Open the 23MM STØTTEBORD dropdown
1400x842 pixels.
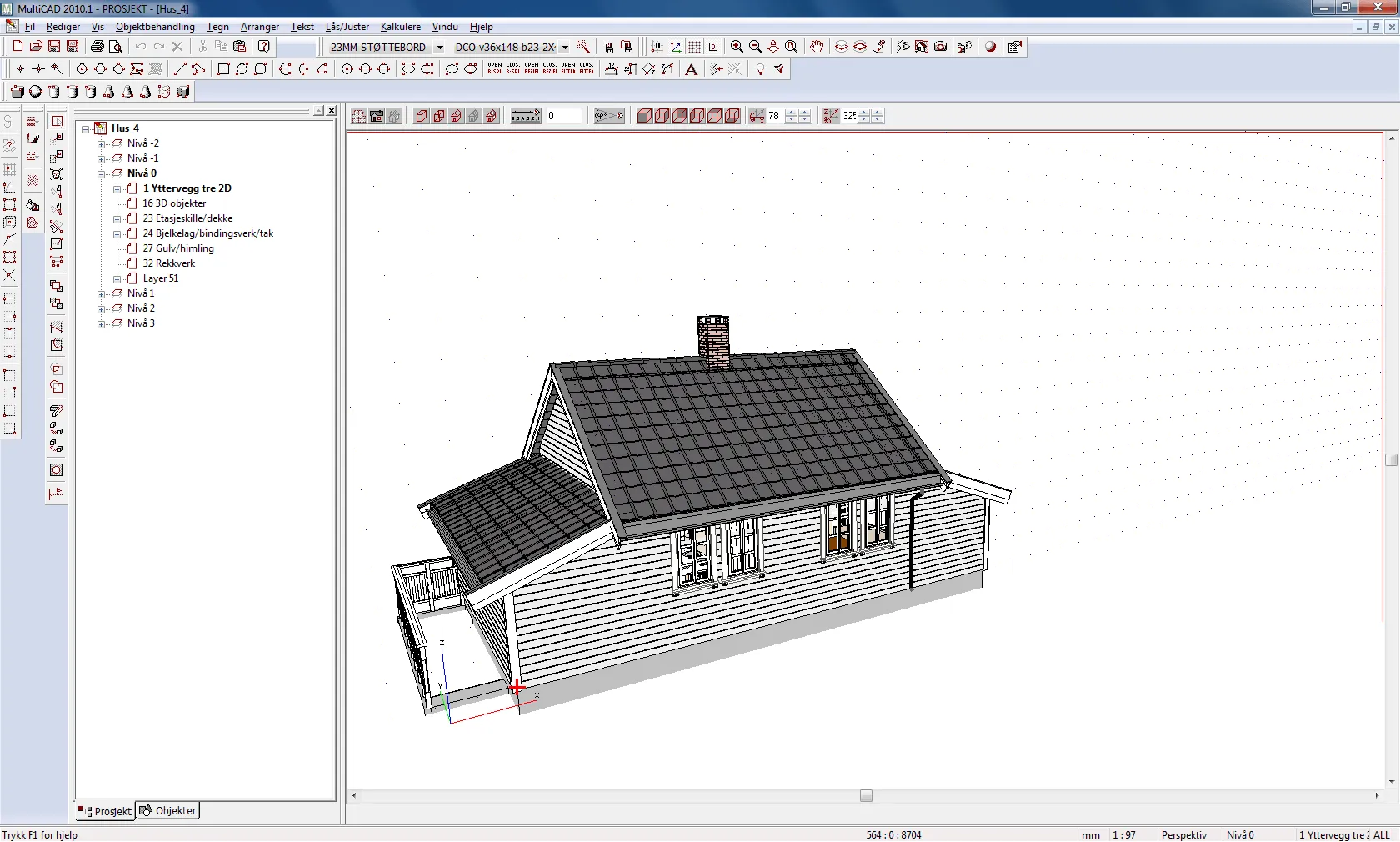pos(440,48)
